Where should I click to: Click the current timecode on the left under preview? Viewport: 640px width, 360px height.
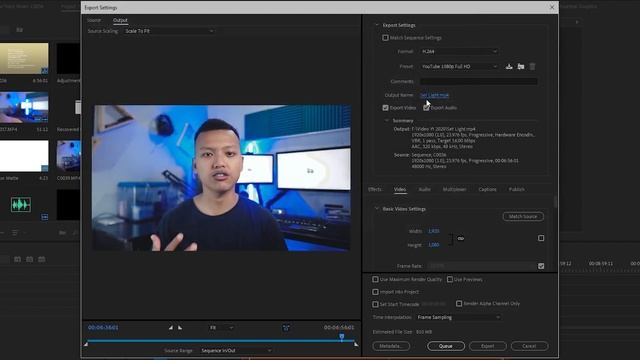pos(103,327)
